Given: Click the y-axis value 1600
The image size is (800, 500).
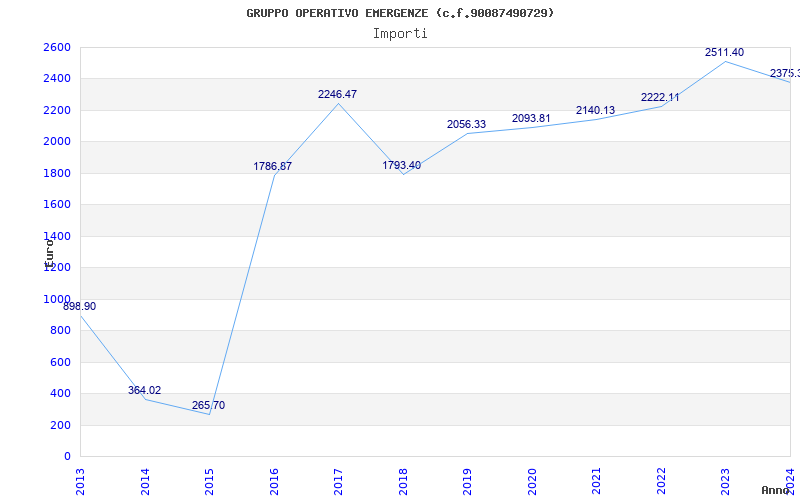Looking at the screenshot, I should click(x=57, y=205).
